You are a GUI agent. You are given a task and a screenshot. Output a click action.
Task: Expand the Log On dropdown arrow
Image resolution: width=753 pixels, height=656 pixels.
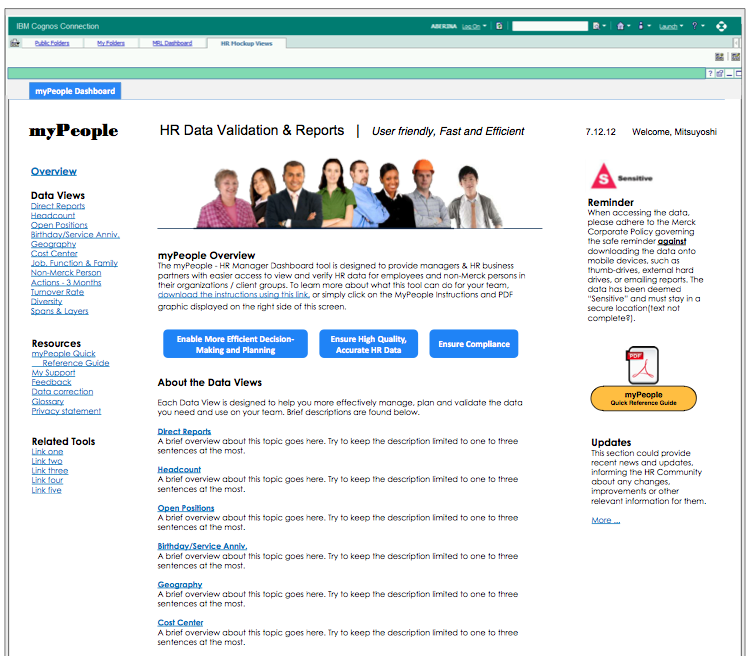click(x=485, y=26)
